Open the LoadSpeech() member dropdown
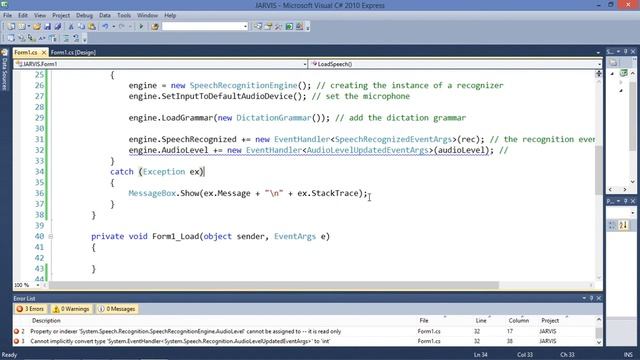This screenshot has height=360, width=640. (599, 64)
